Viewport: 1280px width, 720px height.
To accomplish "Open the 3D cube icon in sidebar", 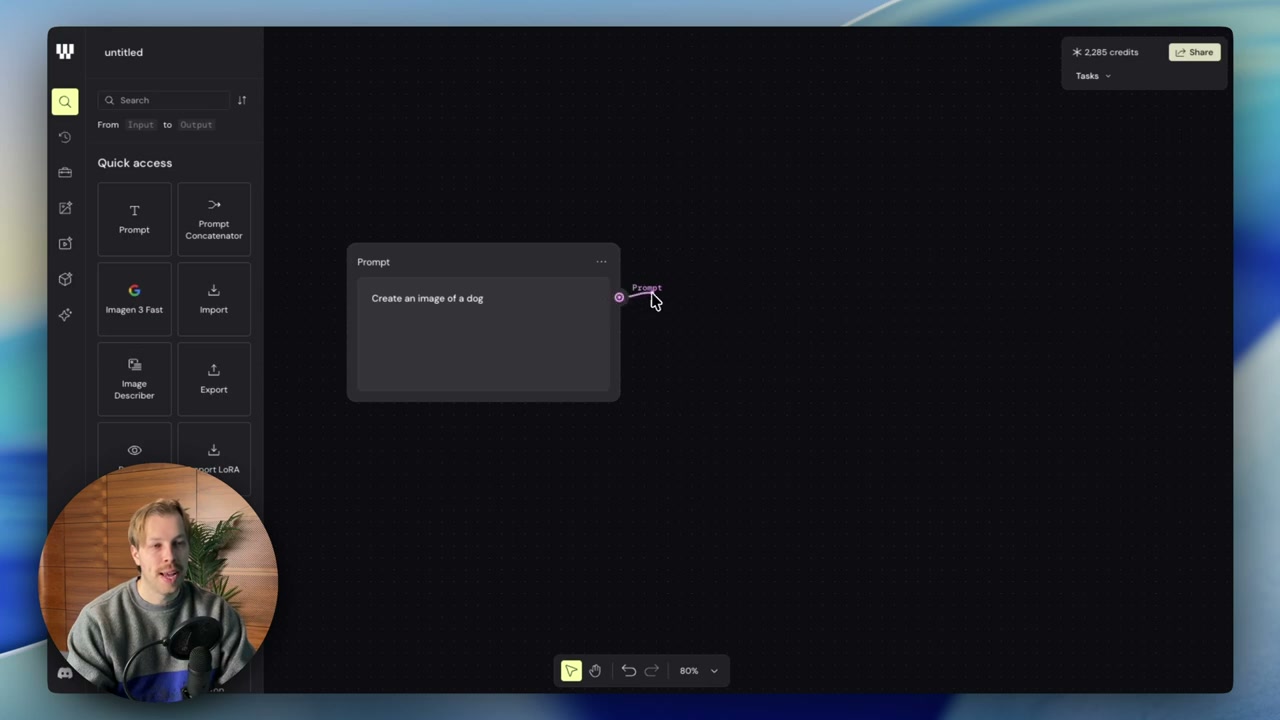I will tap(65, 279).
